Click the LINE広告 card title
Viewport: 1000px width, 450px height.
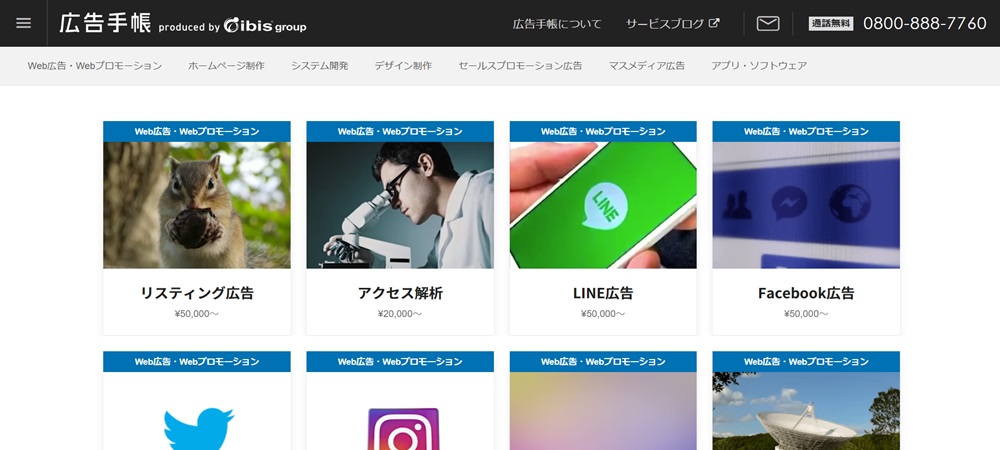603,293
